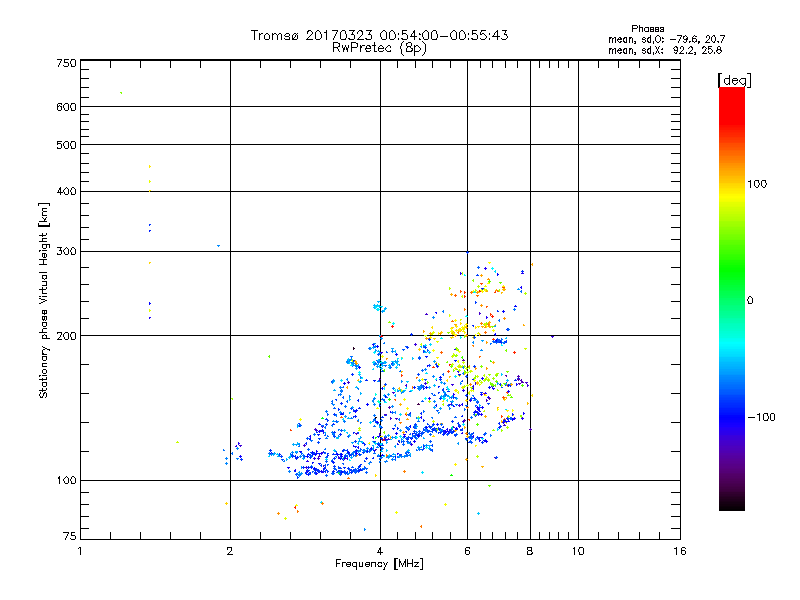The height and width of the screenshot is (600, 800).
Task: Click the x-axis tick label '8'
Action: (530, 551)
